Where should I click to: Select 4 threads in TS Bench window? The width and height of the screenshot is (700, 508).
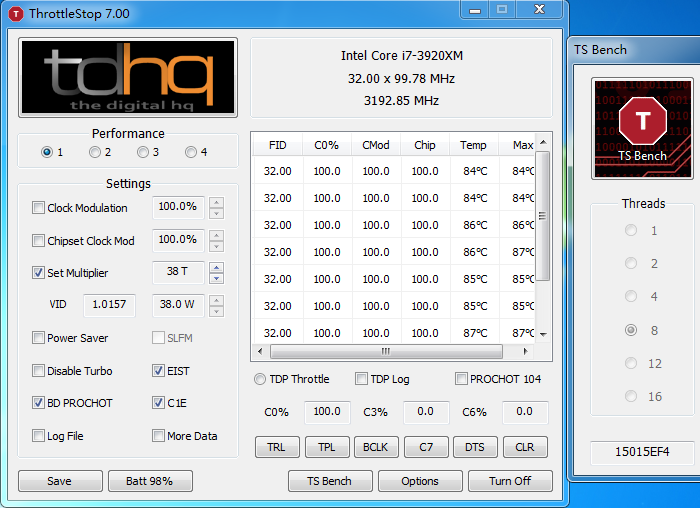[631, 296]
